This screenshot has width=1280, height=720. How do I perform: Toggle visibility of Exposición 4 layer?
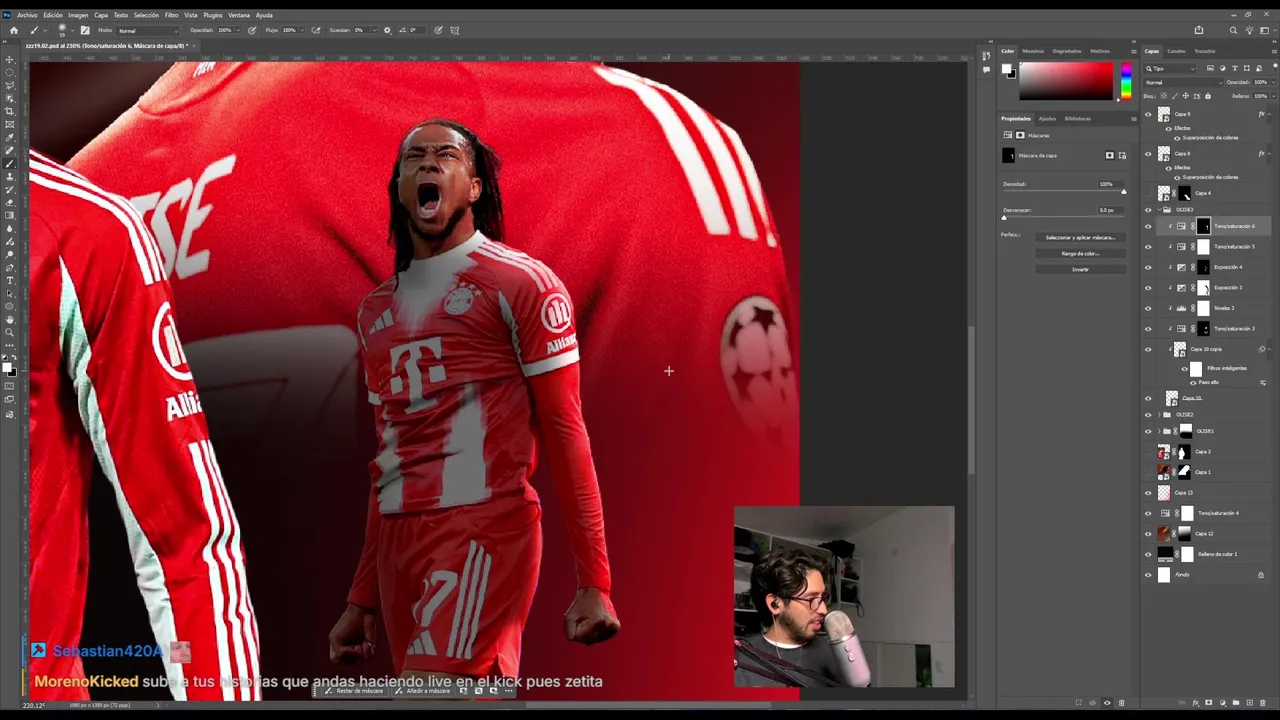(1148, 267)
